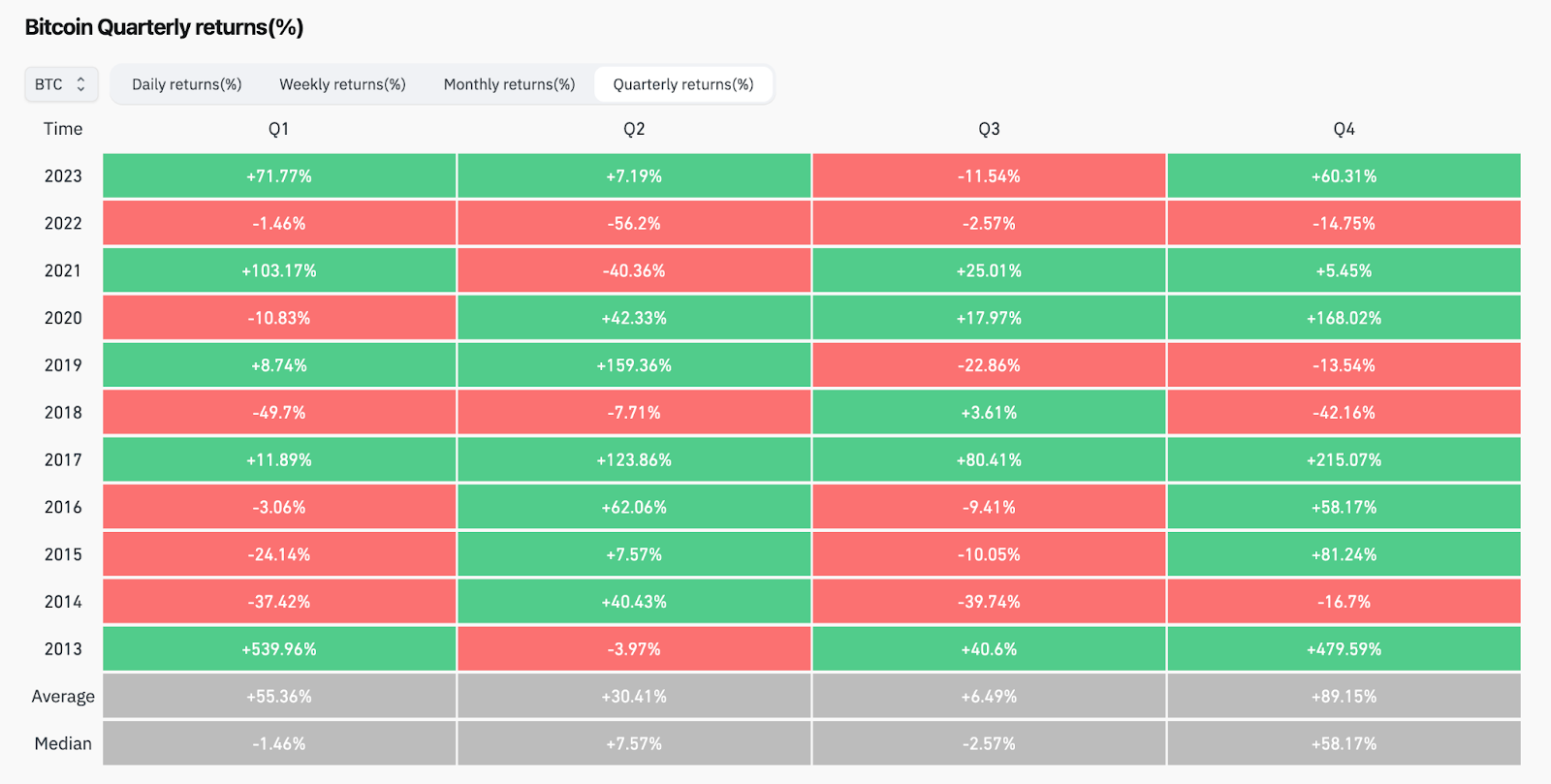This screenshot has height=784, width=1551.
Task: Click the +159.36% cell for 2019 Q2
Action: [634, 365]
